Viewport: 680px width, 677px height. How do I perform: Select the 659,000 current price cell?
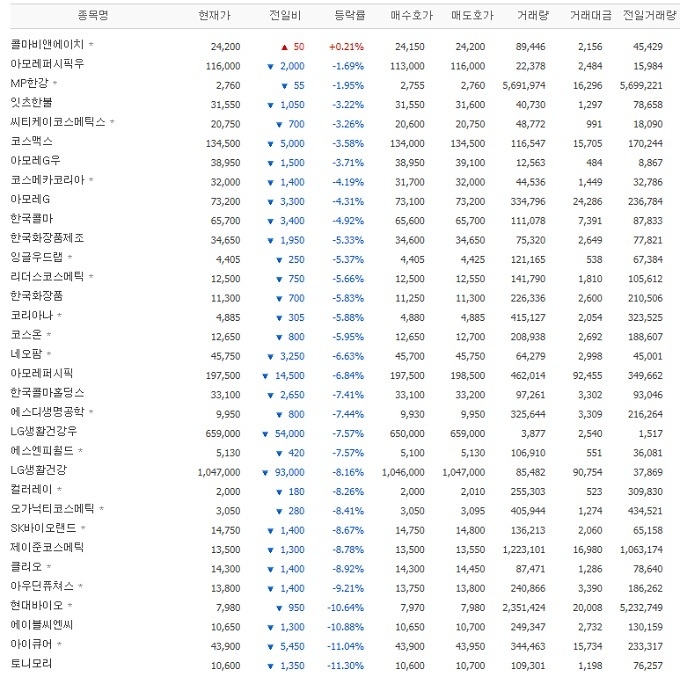(223, 434)
